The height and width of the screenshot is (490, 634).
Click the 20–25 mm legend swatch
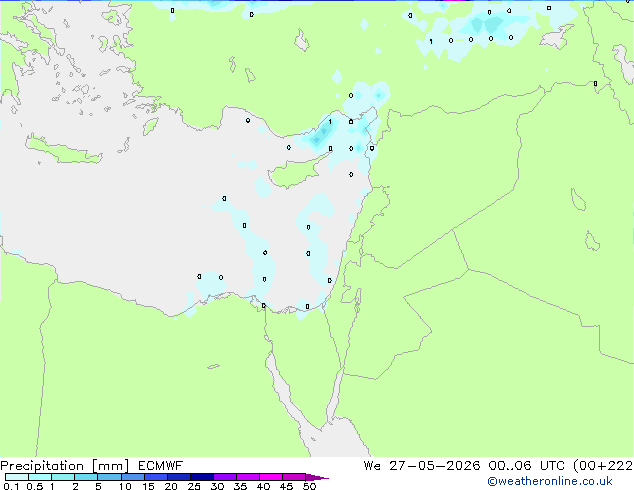178,477
